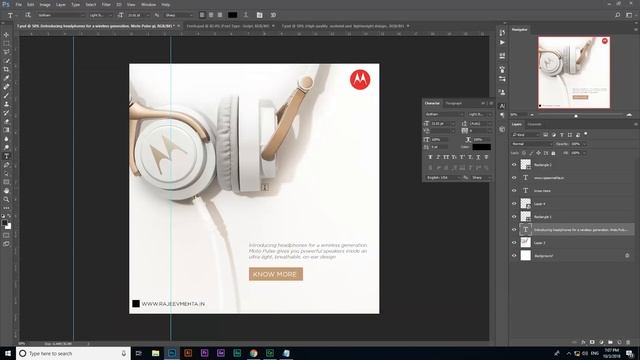Open layer Opacity dropdown
Viewport: 640px width, 360px height.
pyautogui.click(x=584, y=144)
